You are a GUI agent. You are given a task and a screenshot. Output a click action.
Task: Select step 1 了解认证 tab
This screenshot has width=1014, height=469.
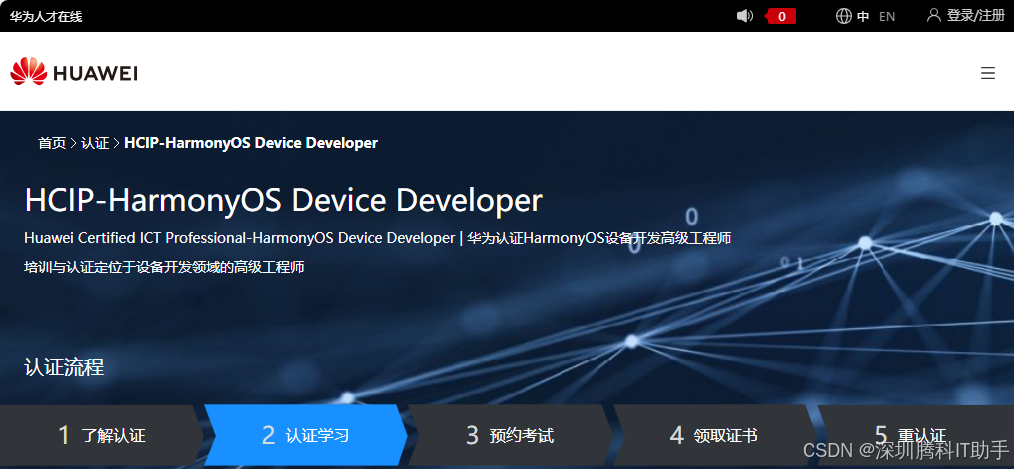[x=102, y=435]
